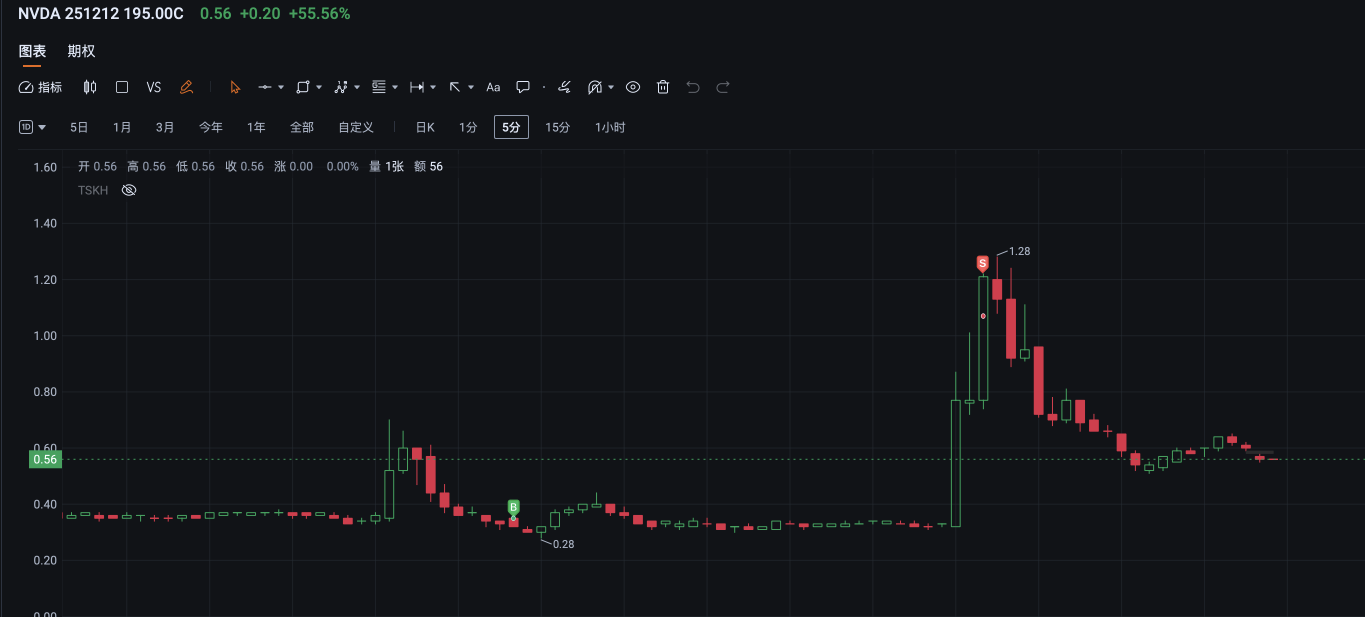Viewport: 1365px width, 617px height.
Task: Expand the line tool dropdown arrow
Action: [281, 87]
